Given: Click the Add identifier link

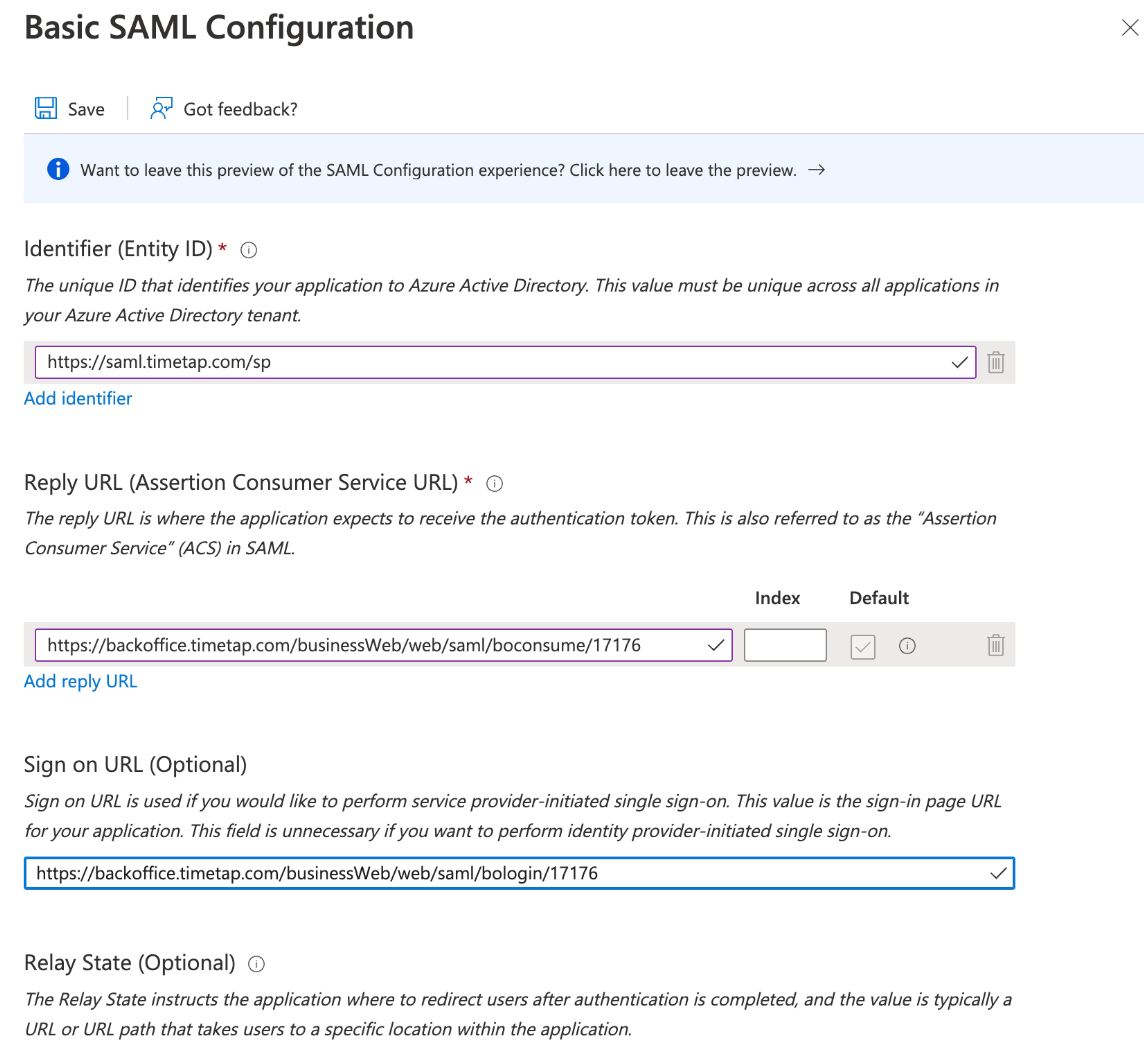Looking at the screenshot, I should tap(77, 398).
